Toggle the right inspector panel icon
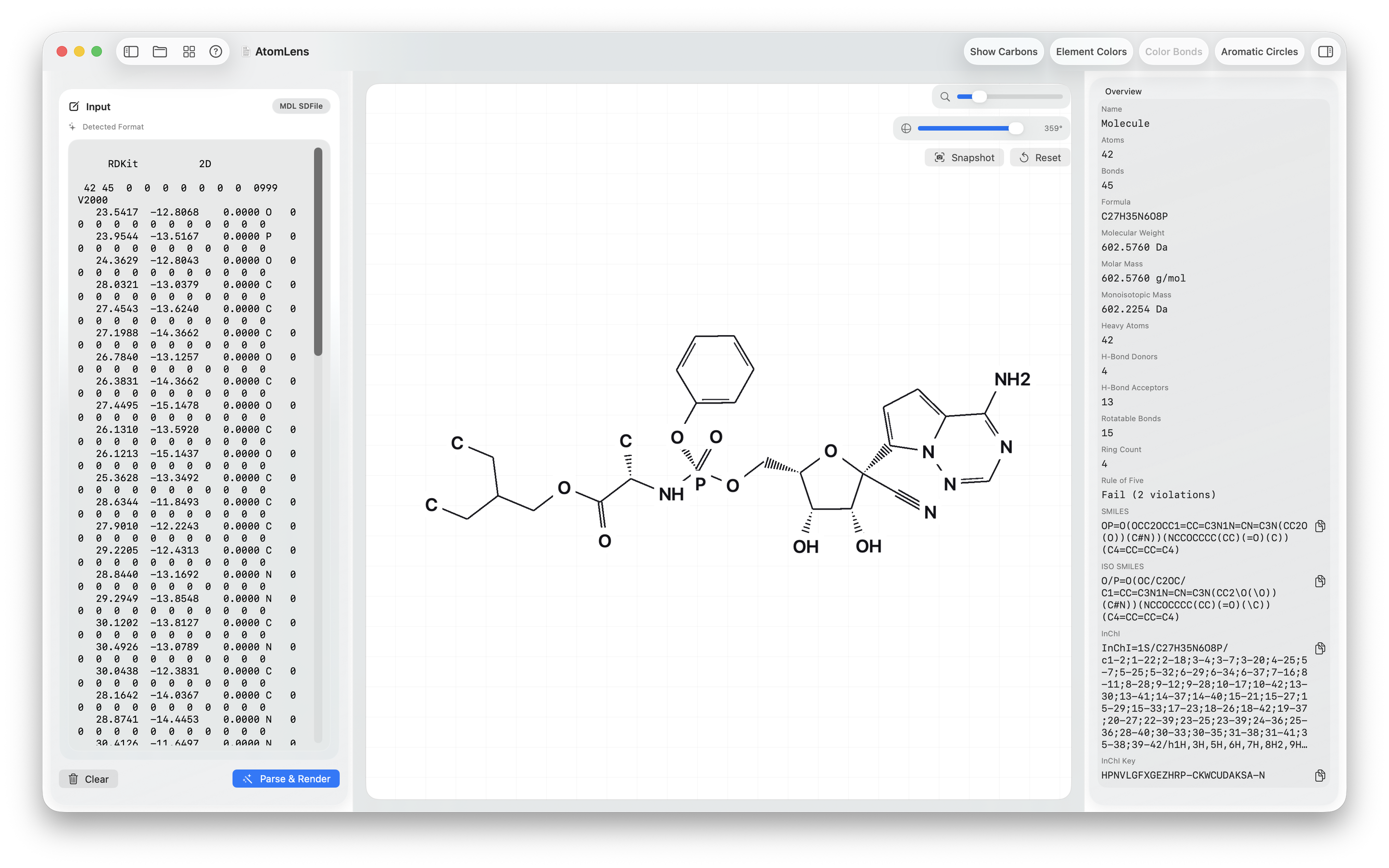Screen dimensions: 1389x868 coord(1325,52)
